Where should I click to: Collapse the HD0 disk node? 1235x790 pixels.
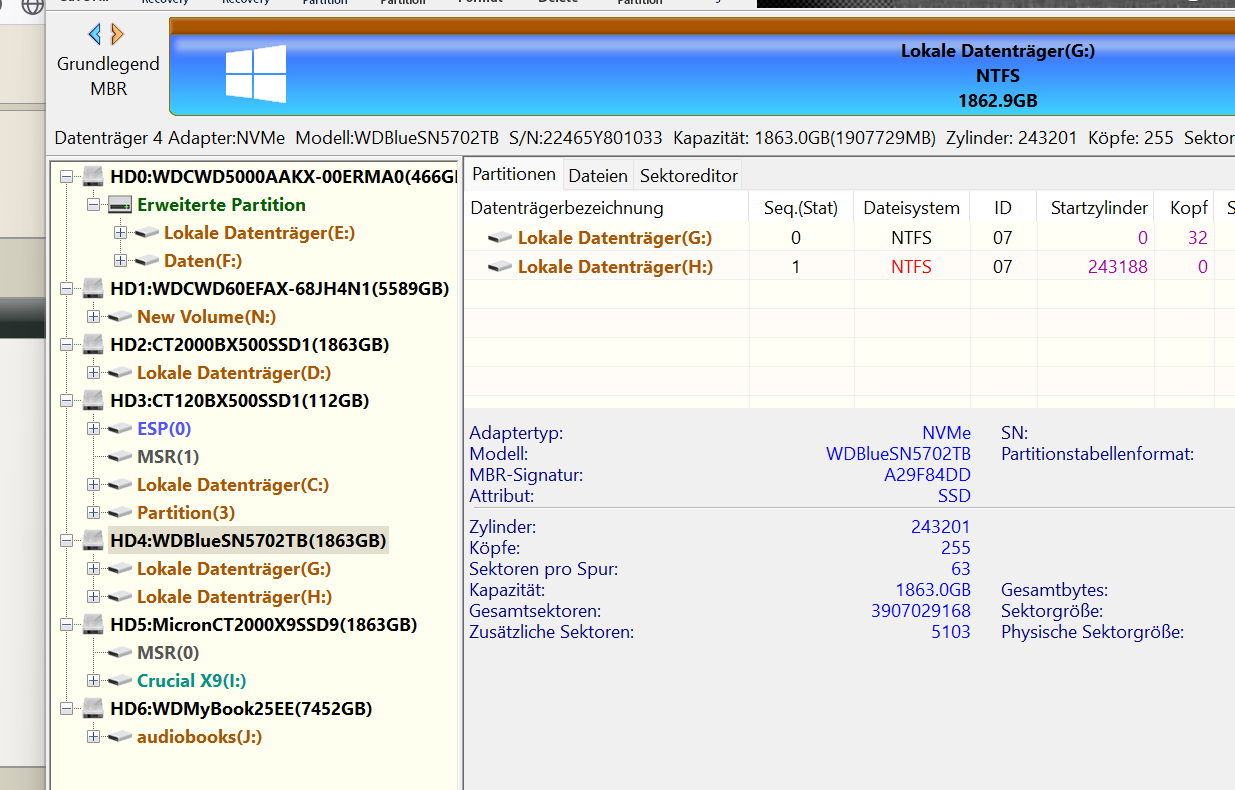(67, 177)
